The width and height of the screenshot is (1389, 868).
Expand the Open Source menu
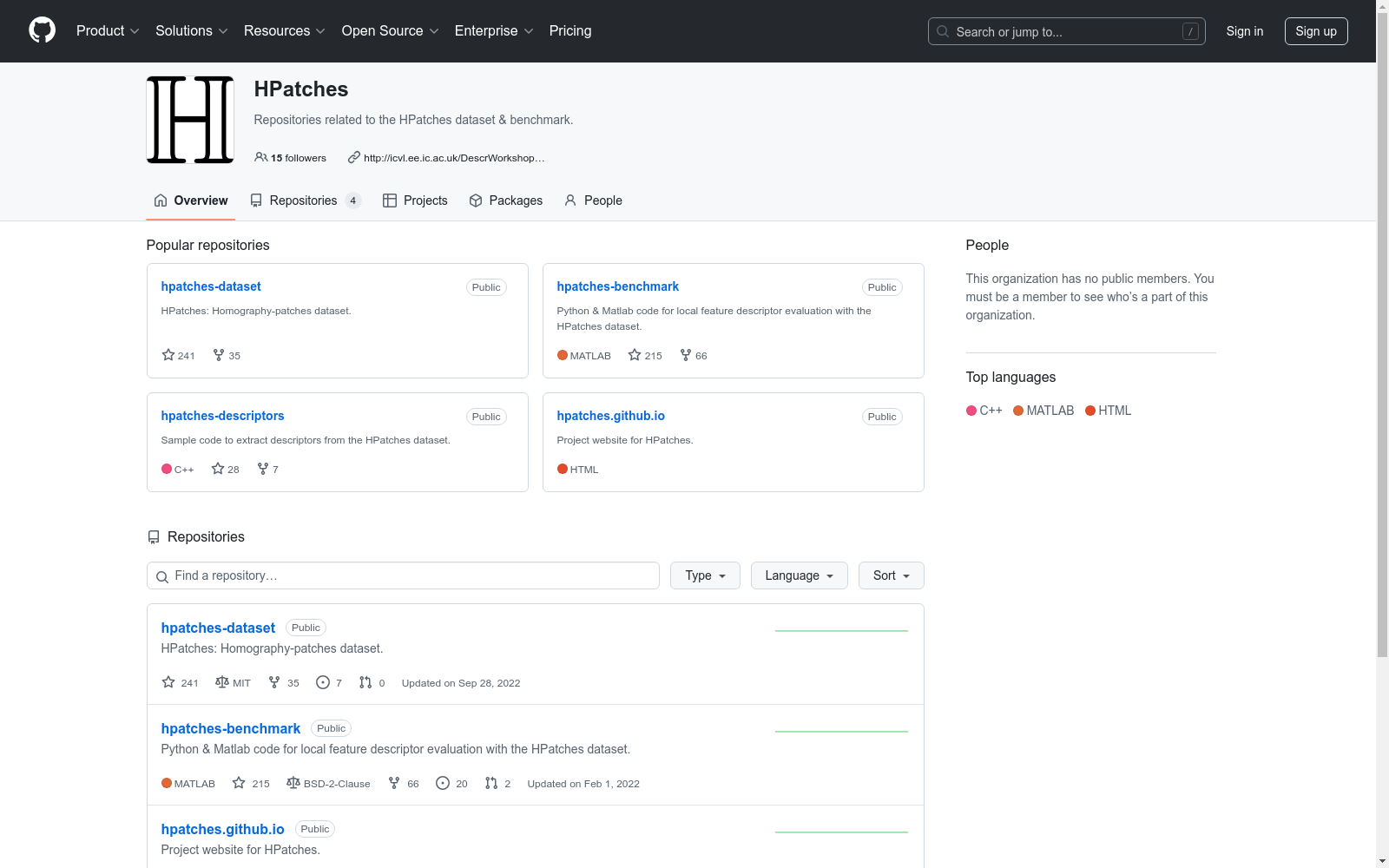(x=391, y=30)
